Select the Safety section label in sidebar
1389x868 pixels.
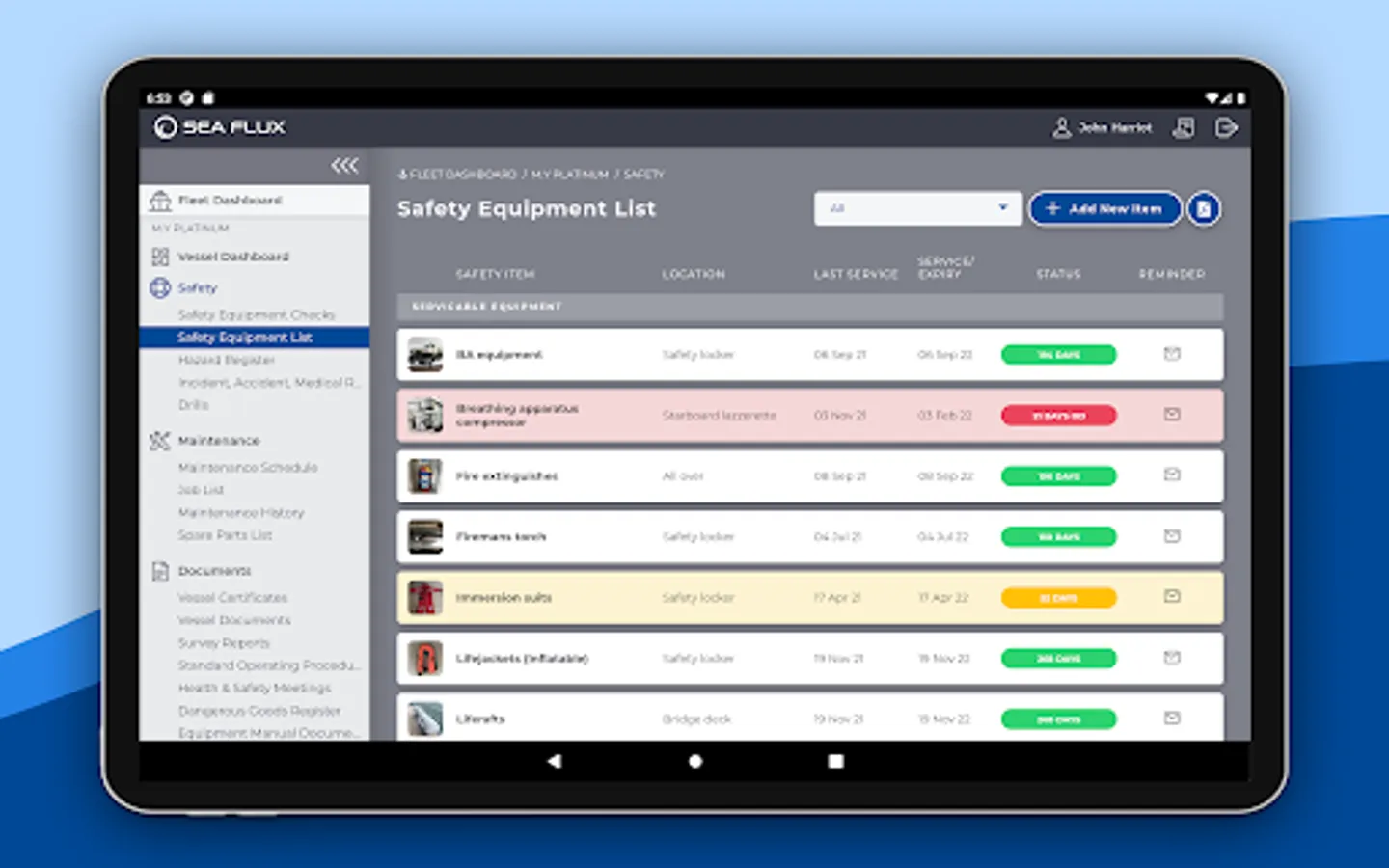(198, 287)
